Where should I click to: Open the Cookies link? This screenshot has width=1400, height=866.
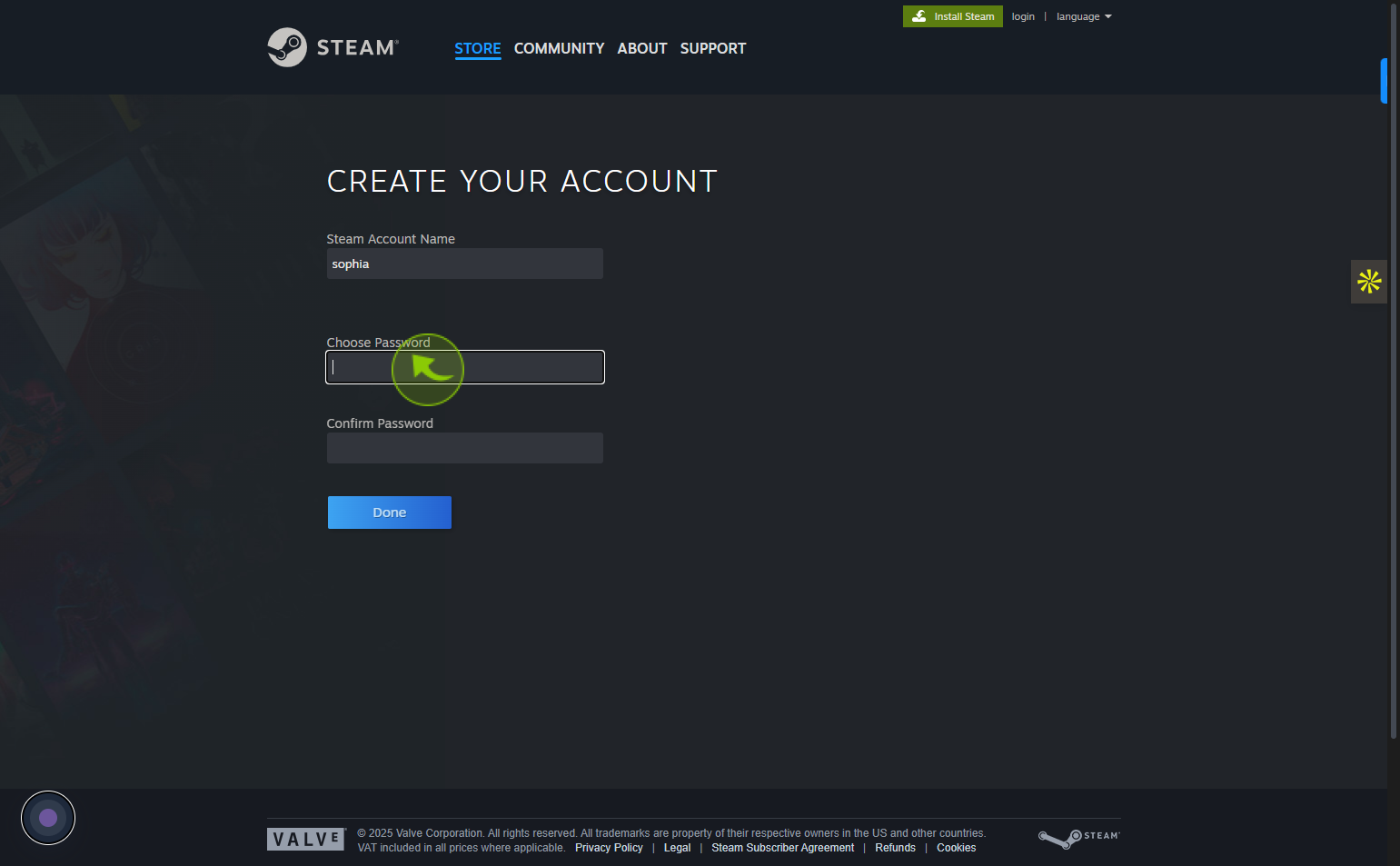(957, 848)
